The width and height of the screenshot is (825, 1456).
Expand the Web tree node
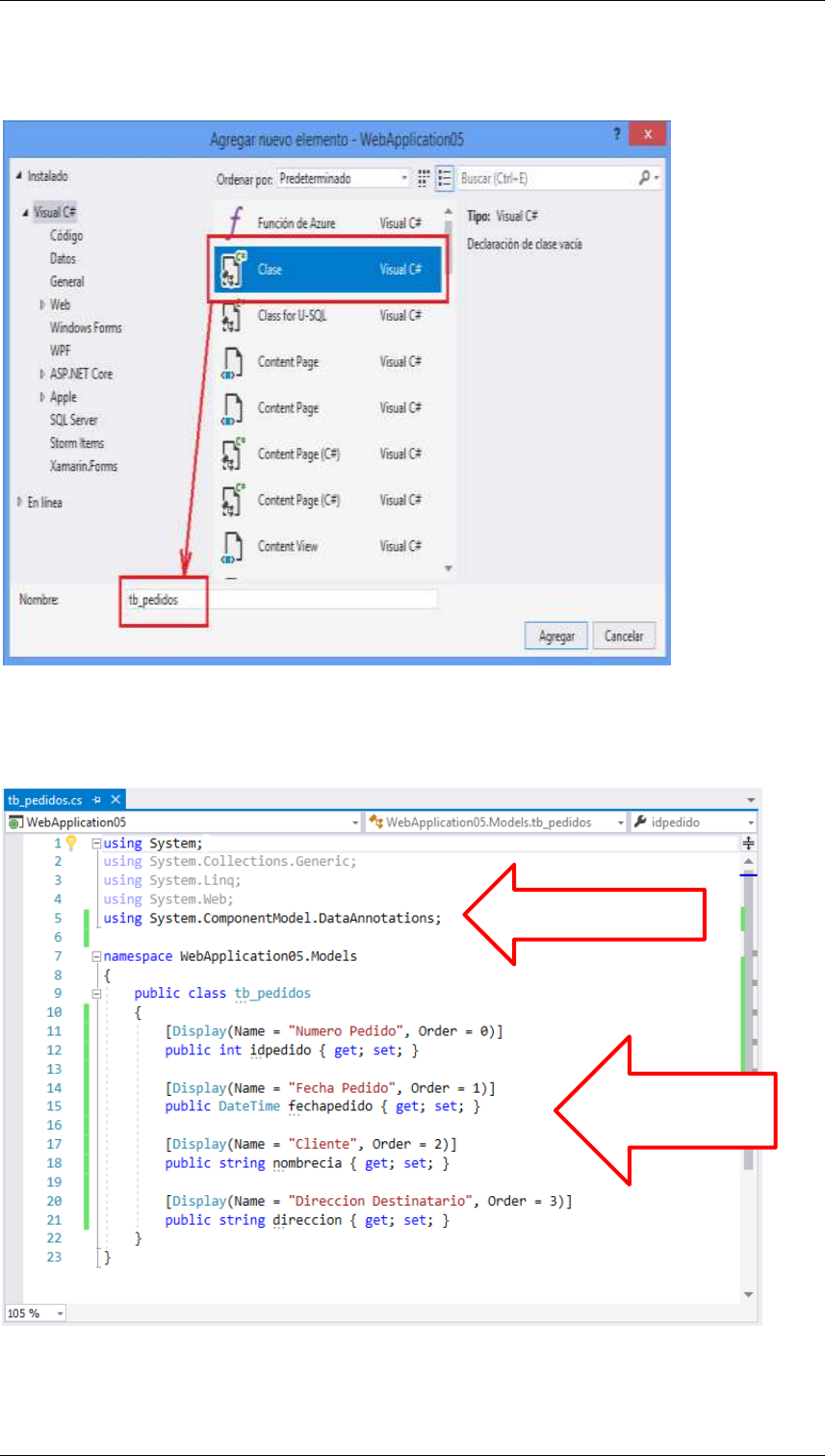42,304
